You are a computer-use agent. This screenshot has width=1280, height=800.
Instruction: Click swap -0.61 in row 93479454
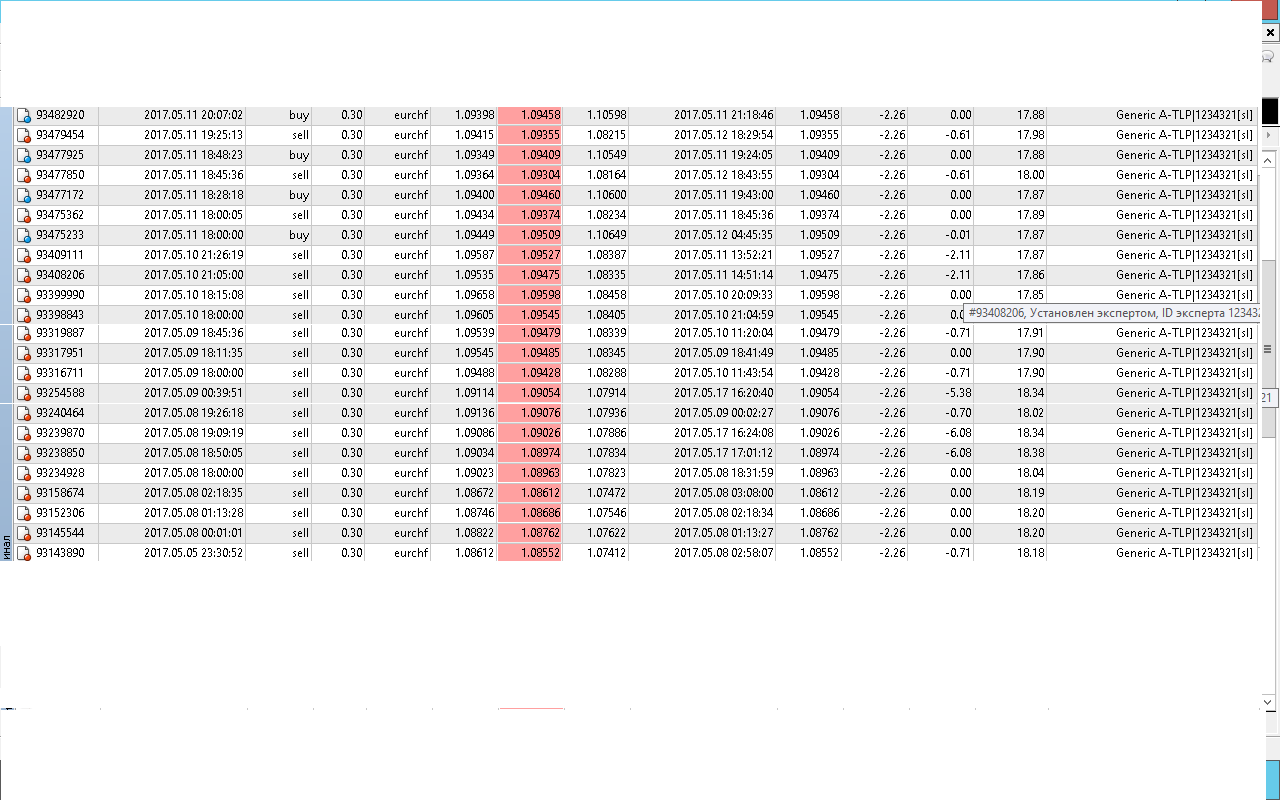(957, 135)
